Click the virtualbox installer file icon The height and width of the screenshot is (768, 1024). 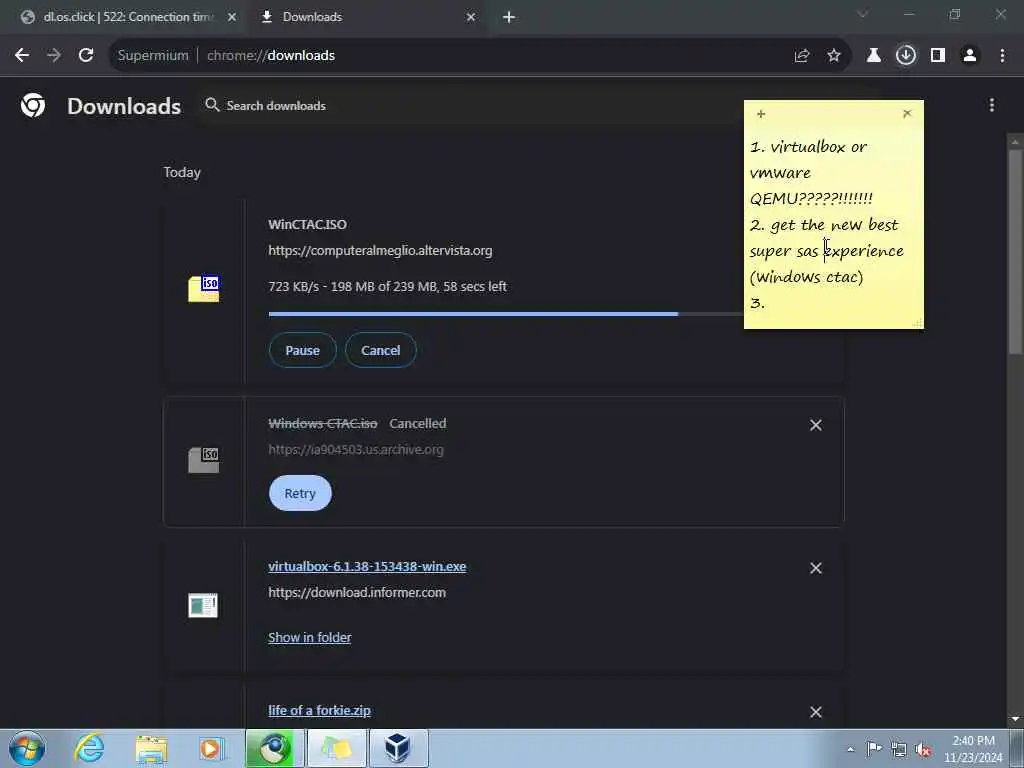pos(203,605)
